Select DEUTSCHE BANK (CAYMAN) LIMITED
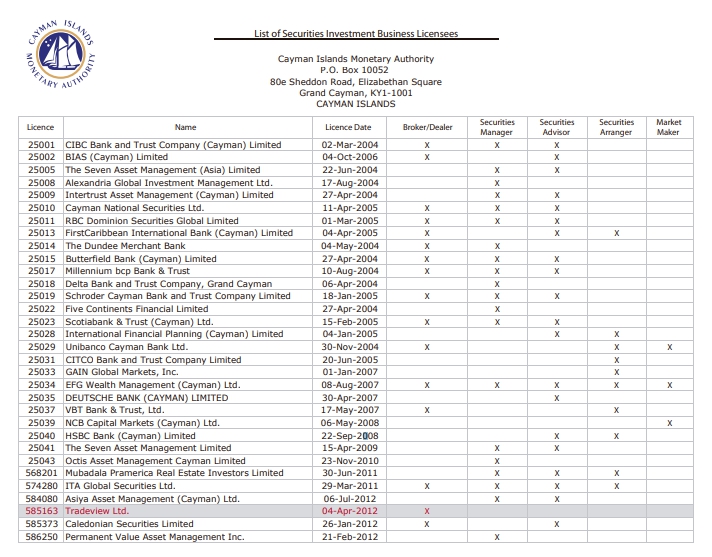This screenshot has height=557, width=712. pyautogui.click(x=147, y=398)
